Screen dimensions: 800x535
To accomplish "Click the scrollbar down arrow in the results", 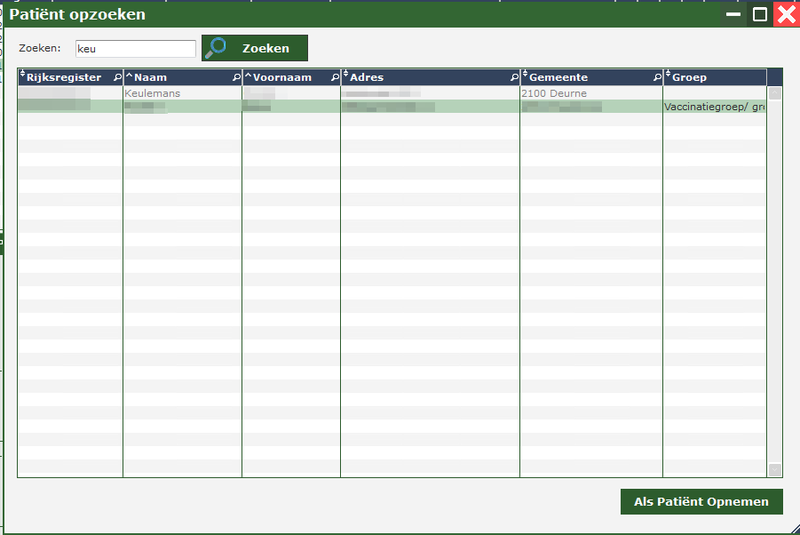I will tap(774, 470).
